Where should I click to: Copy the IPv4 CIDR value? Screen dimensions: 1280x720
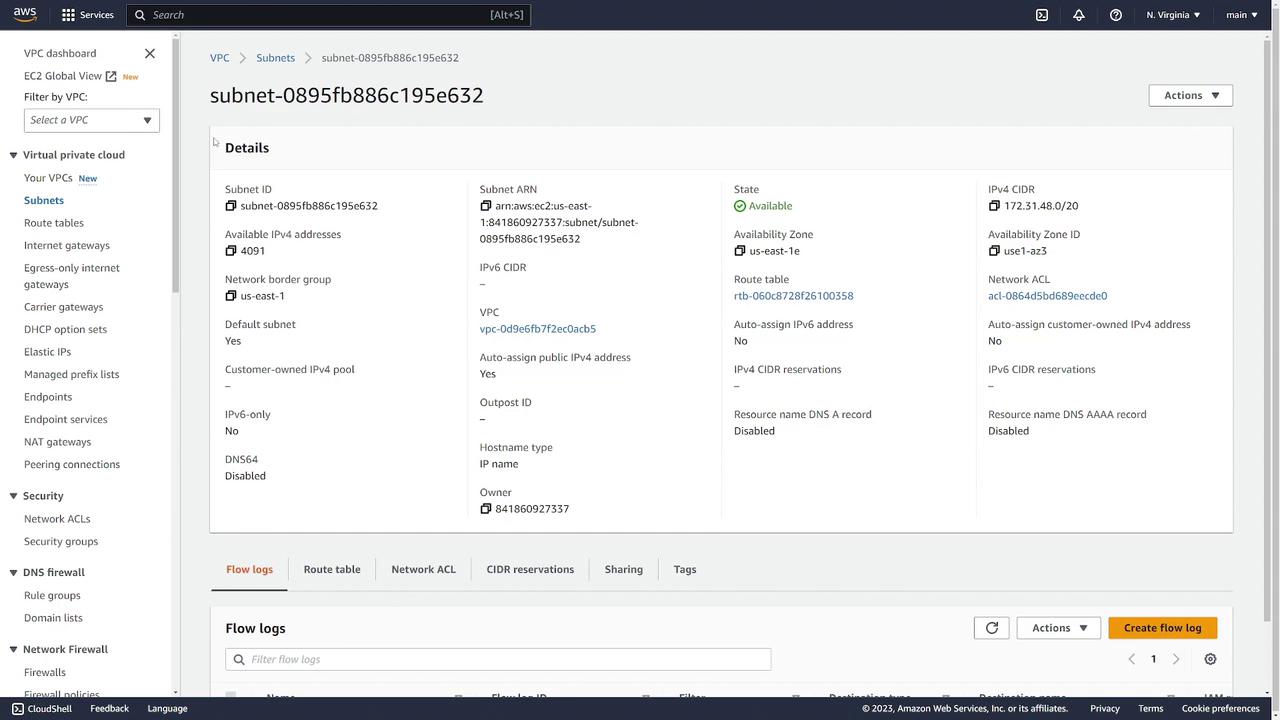coord(994,206)
